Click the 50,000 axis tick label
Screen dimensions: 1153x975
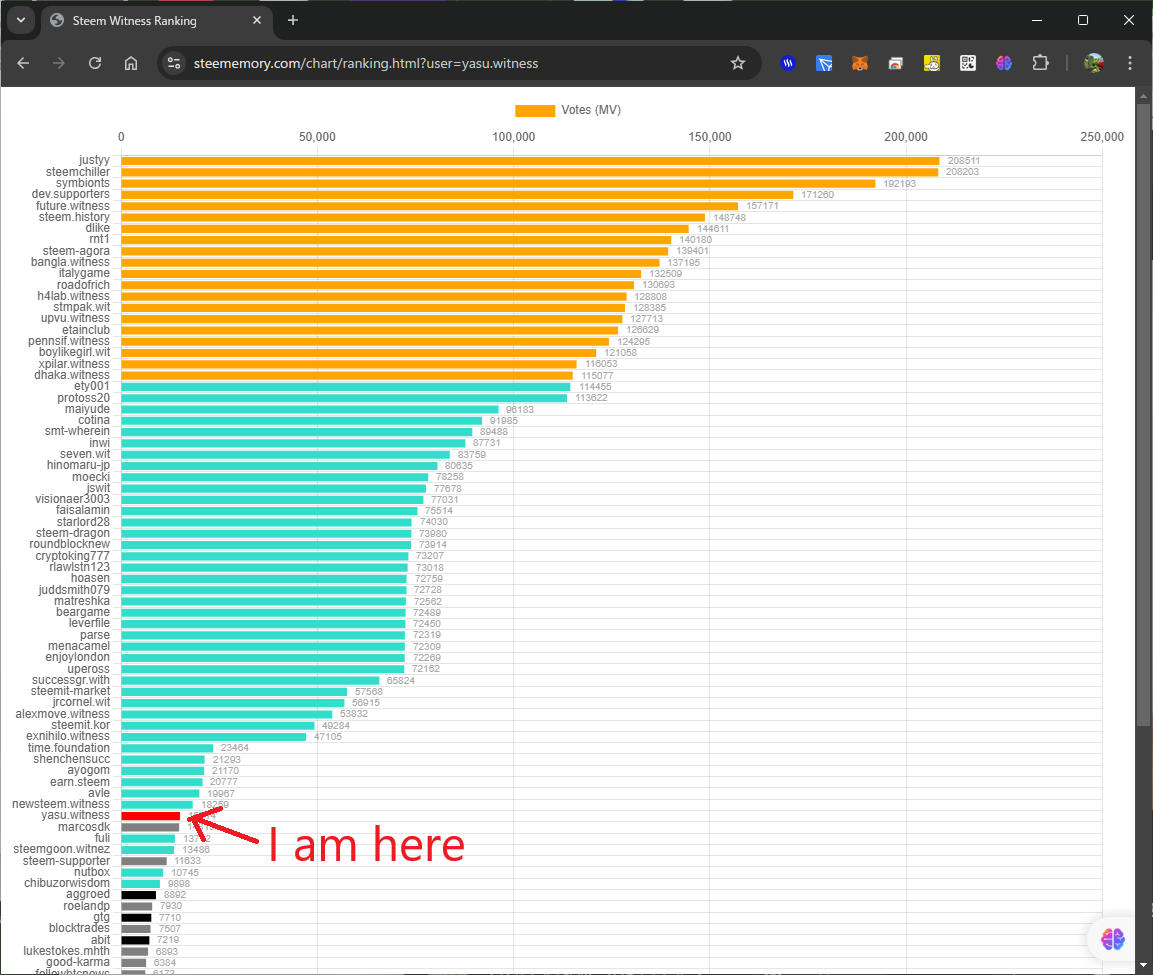pos(317,137)
